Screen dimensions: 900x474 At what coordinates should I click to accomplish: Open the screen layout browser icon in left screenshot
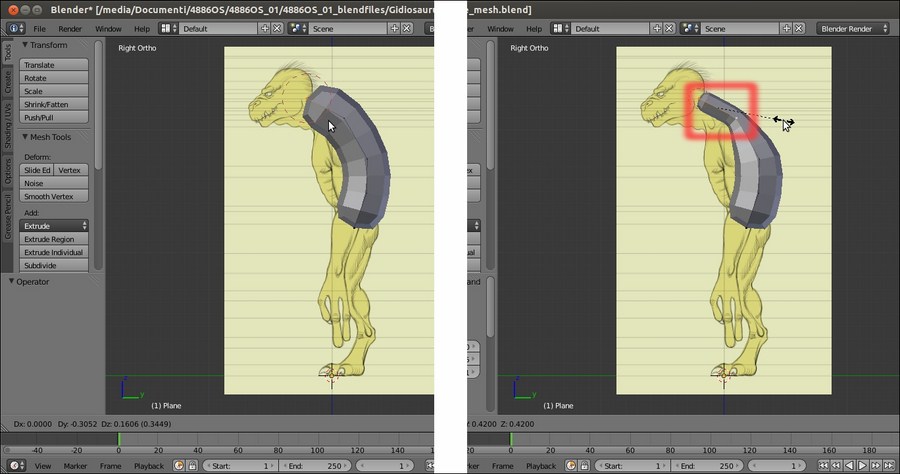168,28
